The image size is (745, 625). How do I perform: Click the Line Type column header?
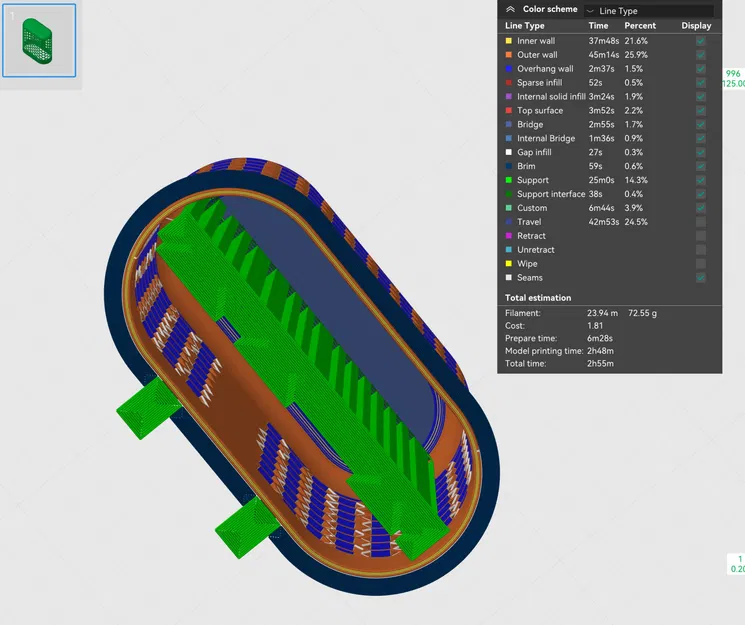click(525, 26)
